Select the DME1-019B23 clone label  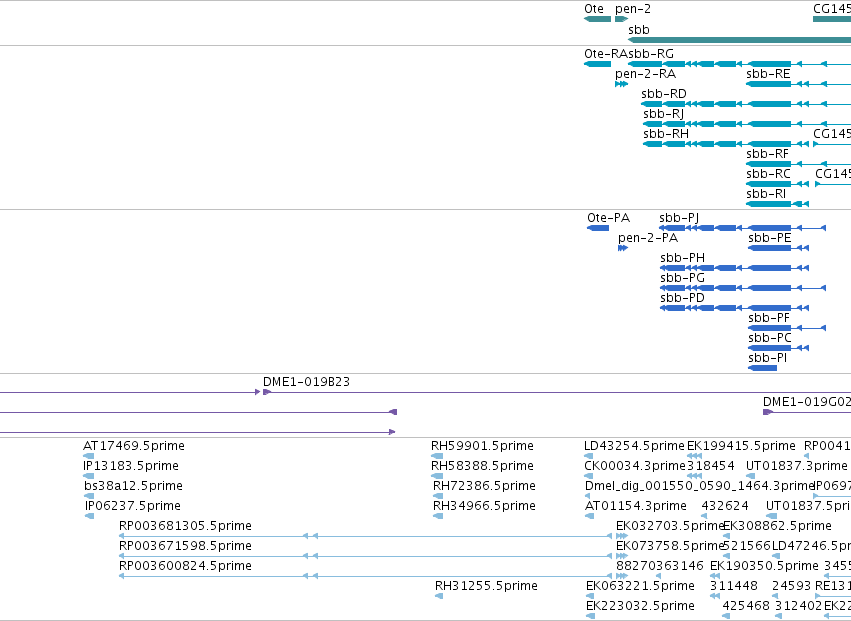click(x=307, y=382)
